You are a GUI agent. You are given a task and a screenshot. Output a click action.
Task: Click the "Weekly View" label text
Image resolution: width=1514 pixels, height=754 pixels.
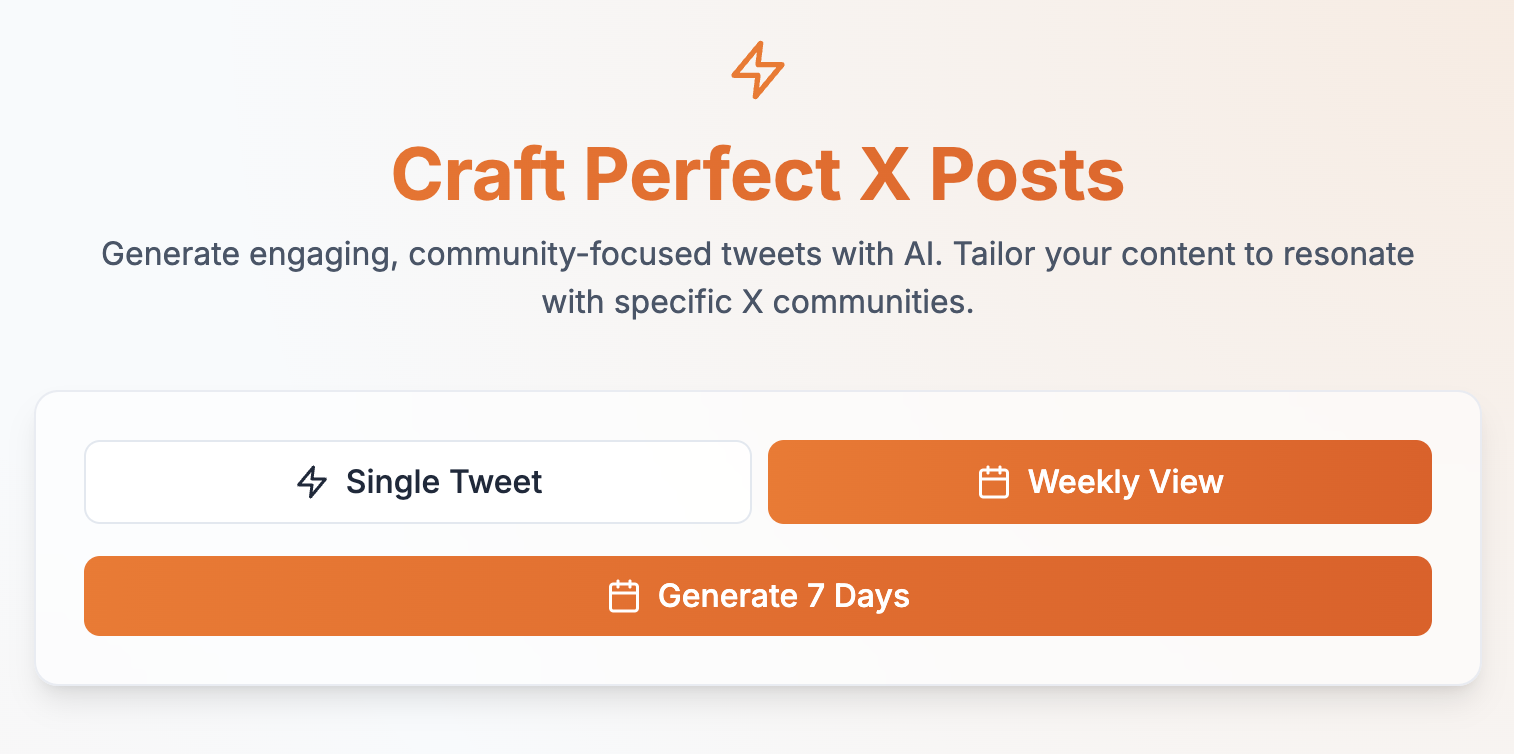click(x=1125, y=482)
